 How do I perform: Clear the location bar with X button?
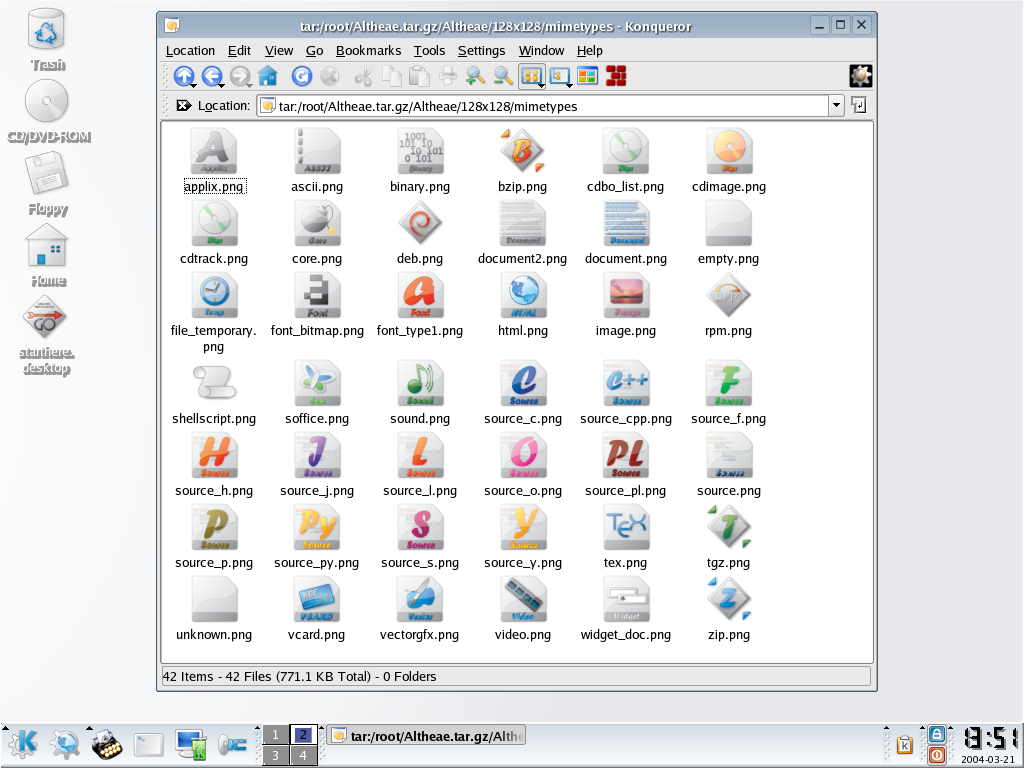[x=184, y=105]
